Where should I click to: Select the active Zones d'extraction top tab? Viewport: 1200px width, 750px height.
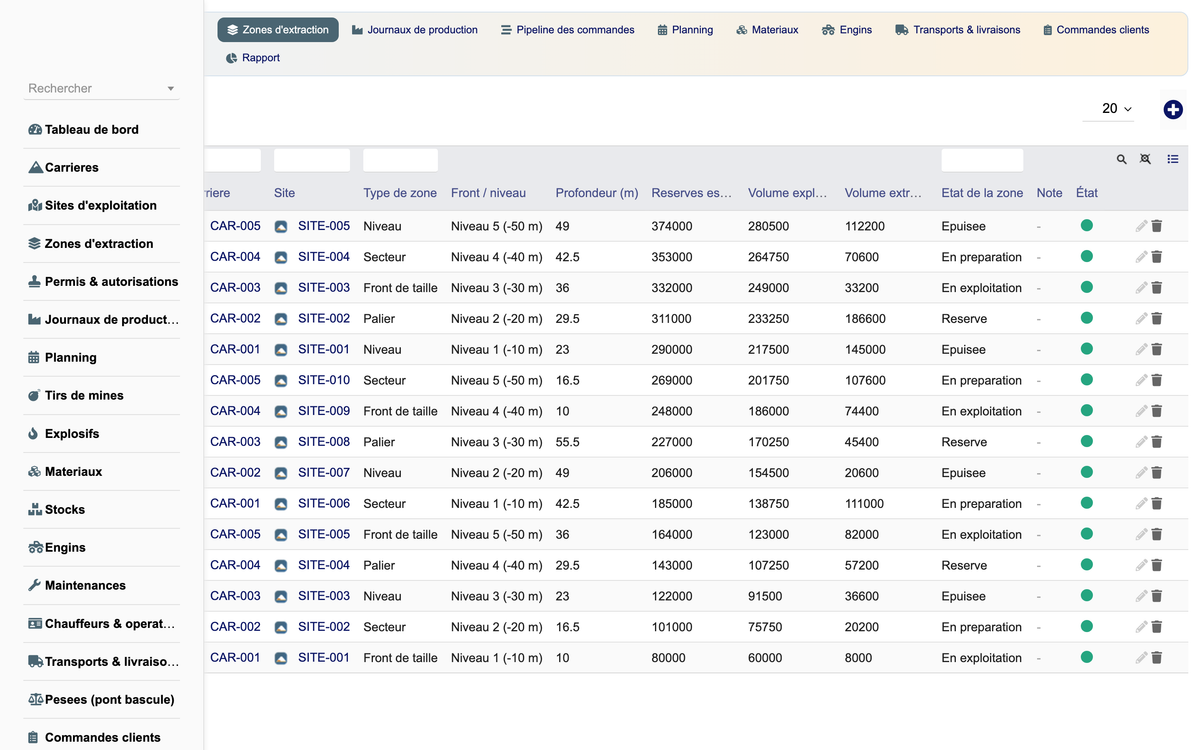tap(278, 30)
